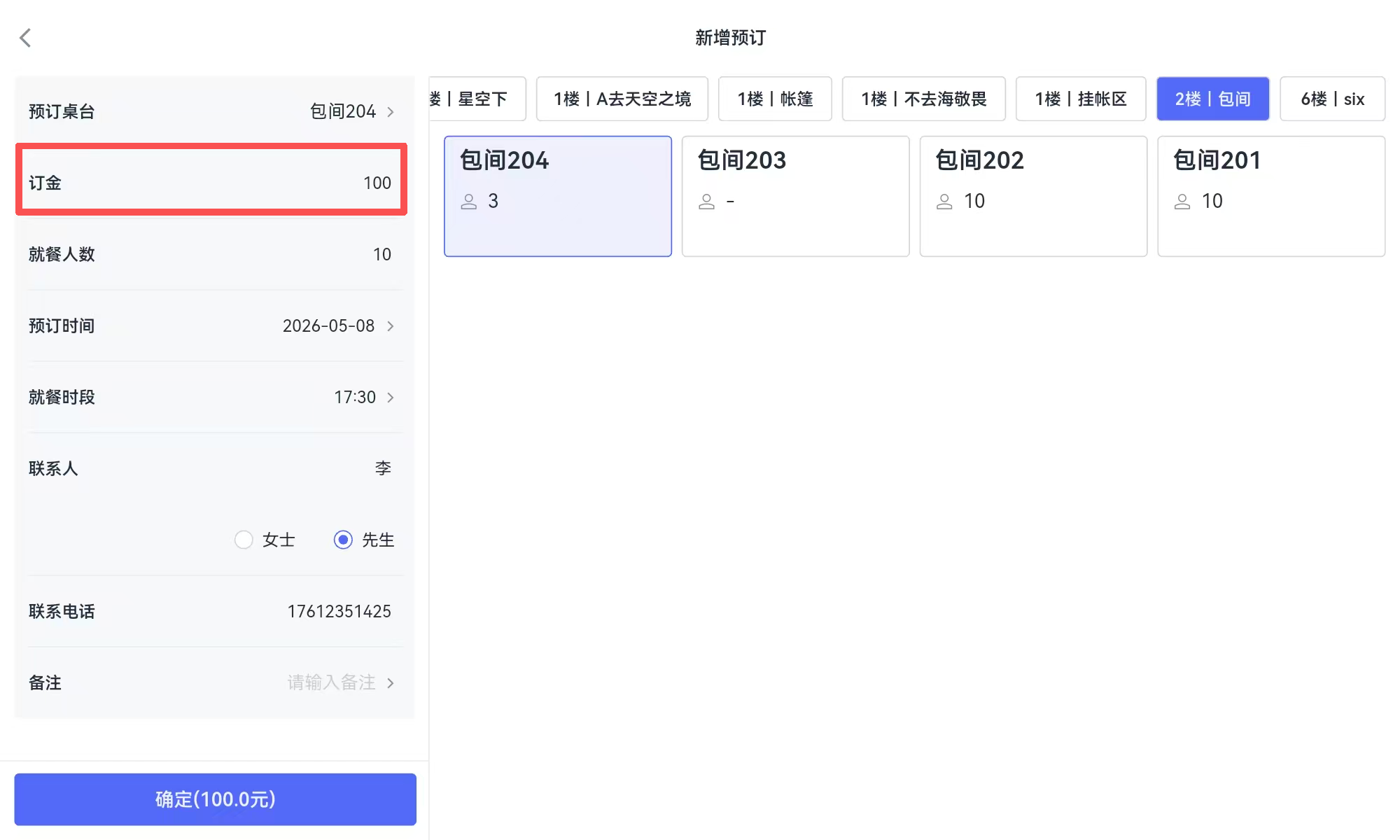This screenshot has width=1400, height=840.
Task: Edit the 订金 deposit amount field
Action: 211,183
